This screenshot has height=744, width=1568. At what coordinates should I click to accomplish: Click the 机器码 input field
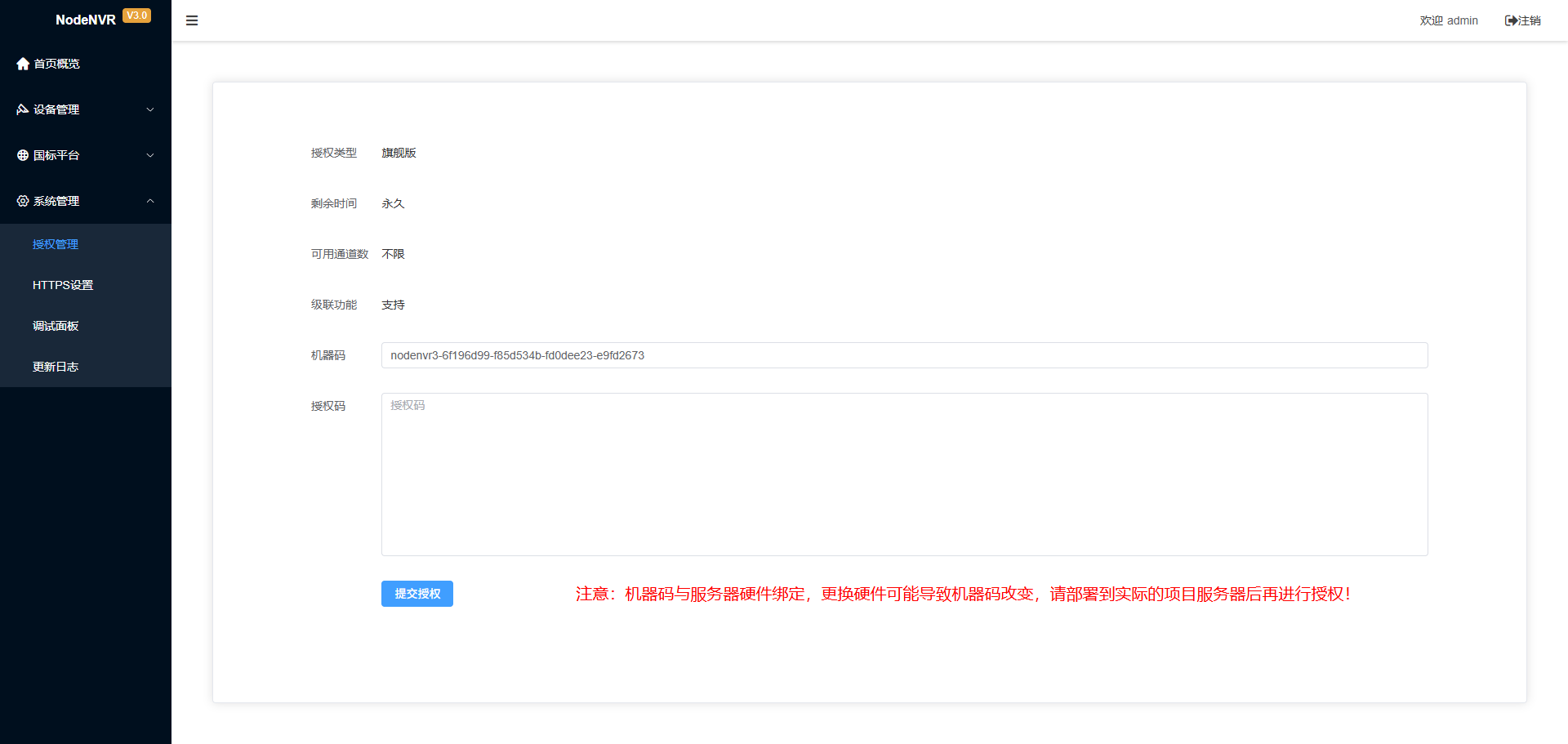pos(904,355)
